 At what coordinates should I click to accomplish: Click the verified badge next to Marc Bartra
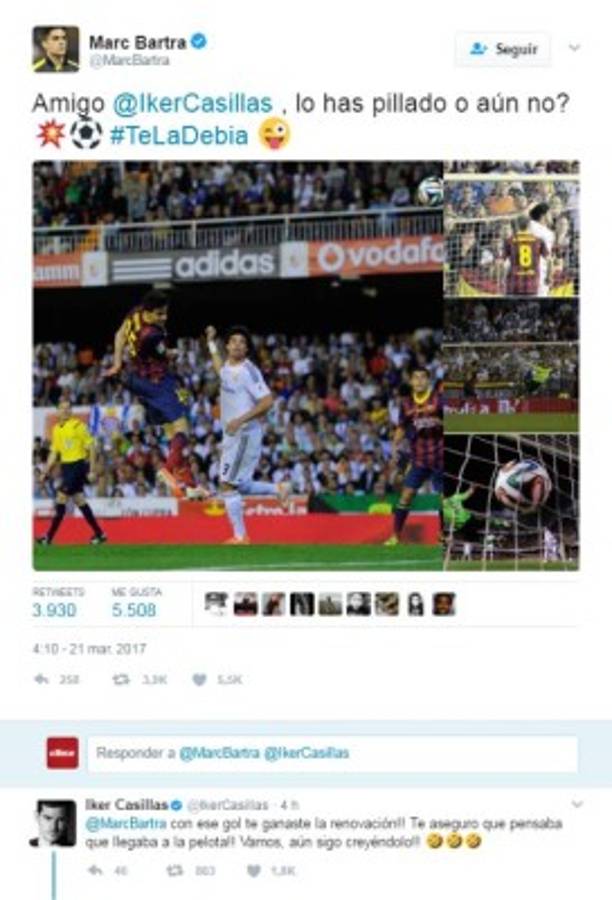click(199, 42)
